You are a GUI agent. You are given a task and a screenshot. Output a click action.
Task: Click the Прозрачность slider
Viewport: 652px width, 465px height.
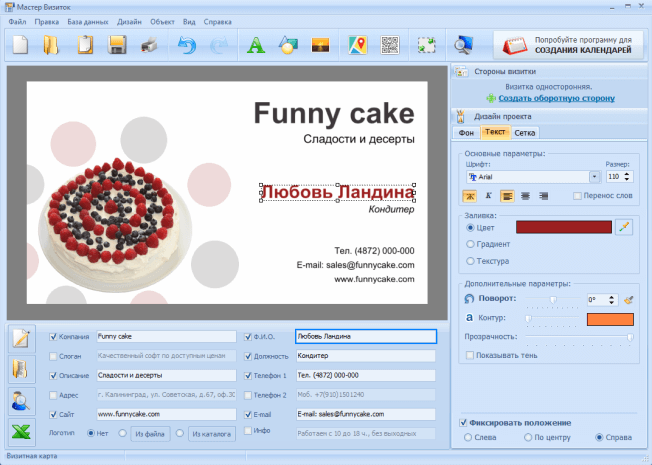point(580,337)
